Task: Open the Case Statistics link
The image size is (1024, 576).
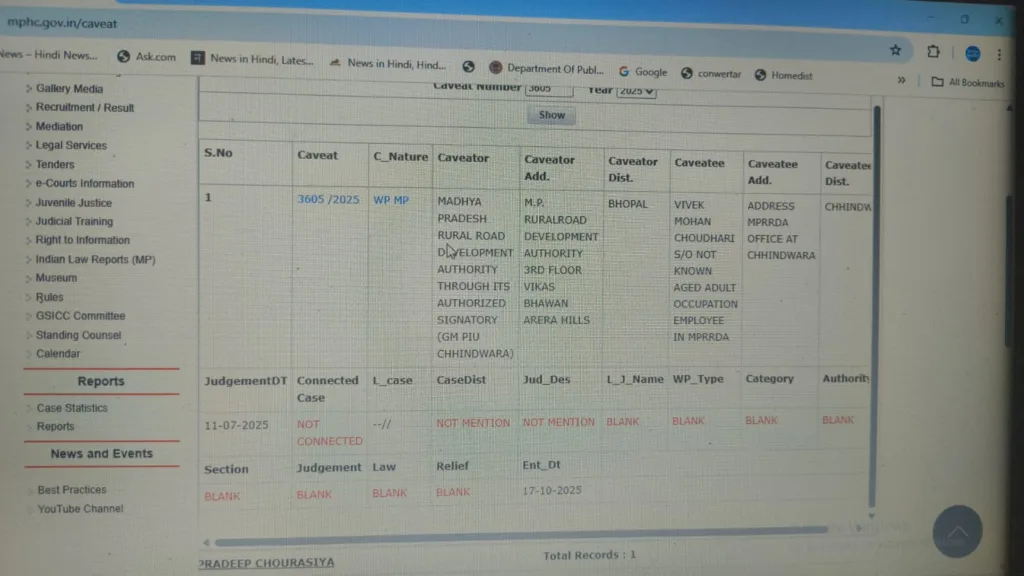Action: 72,408
